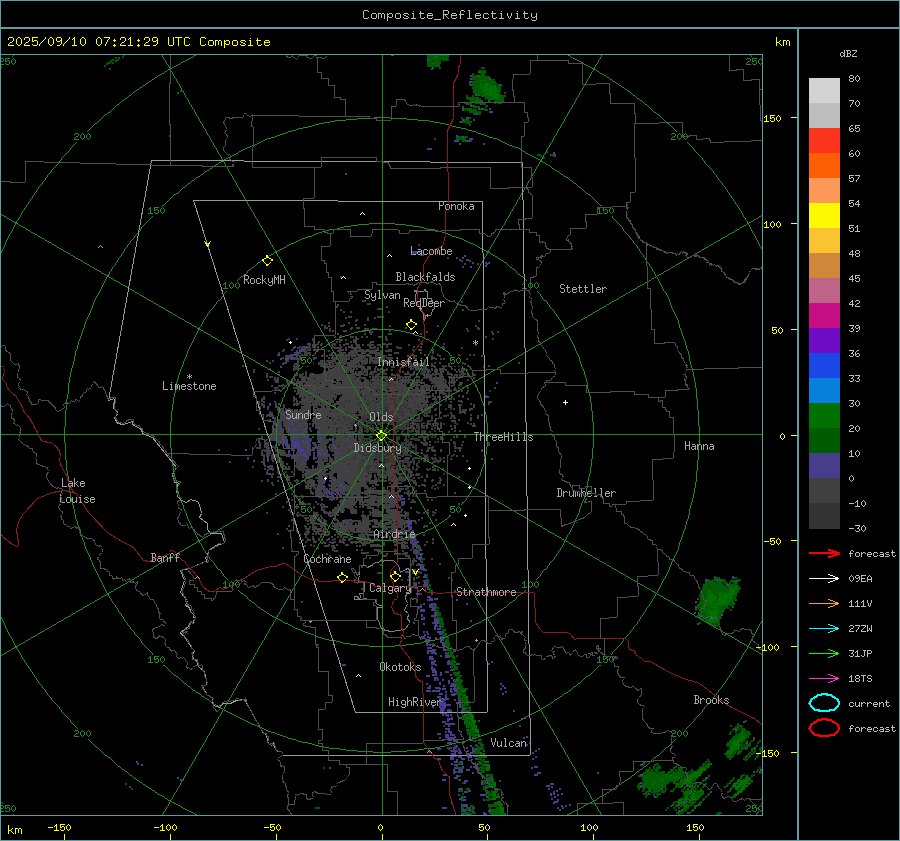This screenshot has height=841, width=900.
Task: Click the Vulcan city label
Action: click(x=509, y=743)
